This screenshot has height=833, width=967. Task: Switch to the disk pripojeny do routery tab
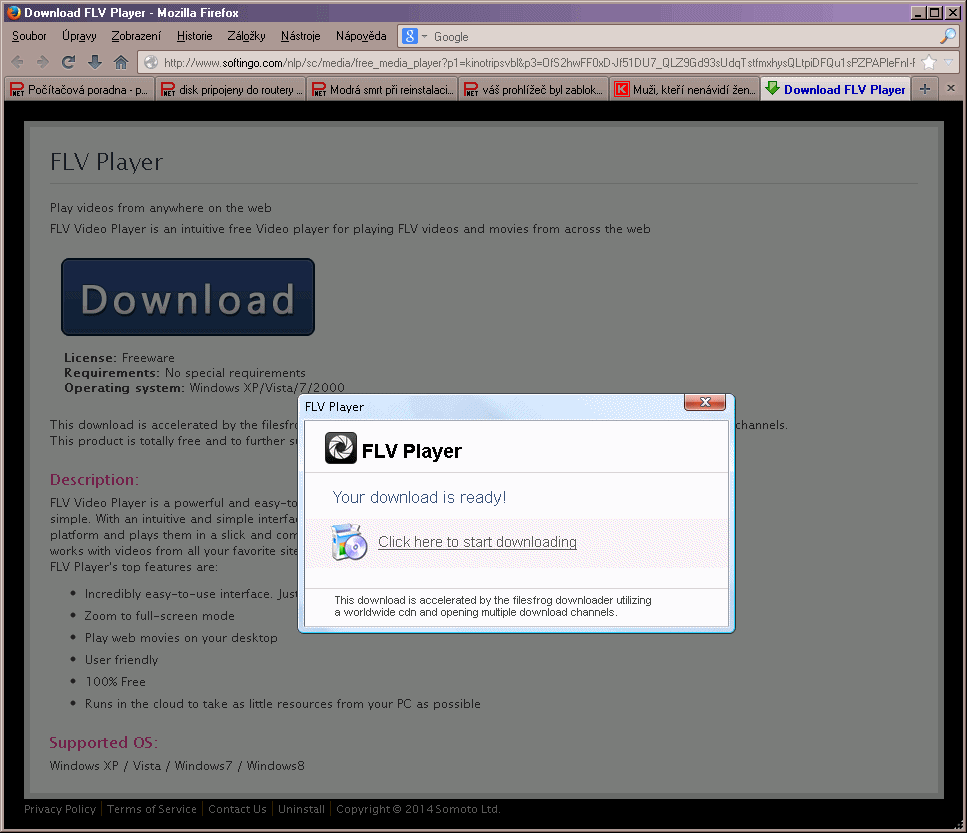click(x=231, y=89)
